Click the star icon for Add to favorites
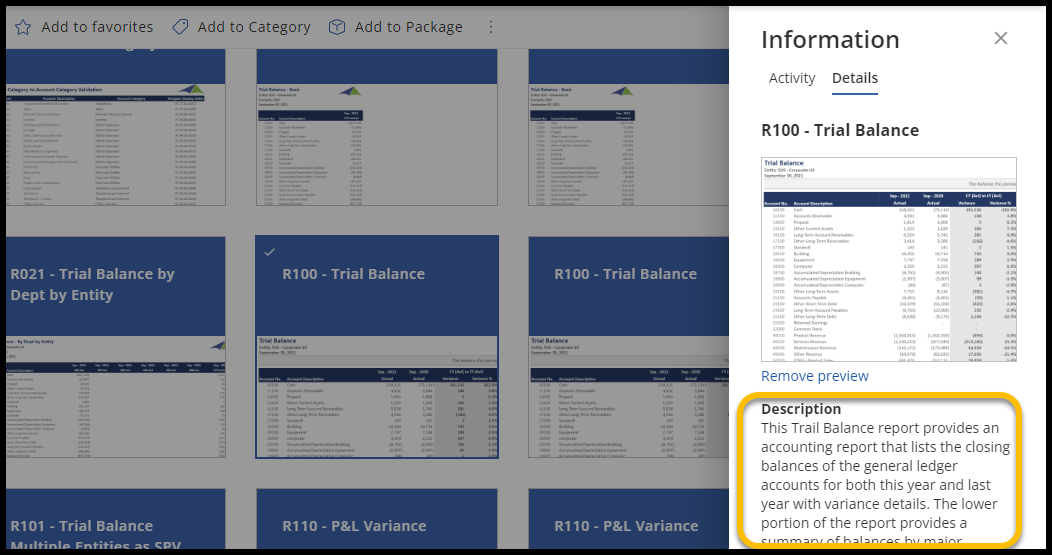 tap(22, 27)
